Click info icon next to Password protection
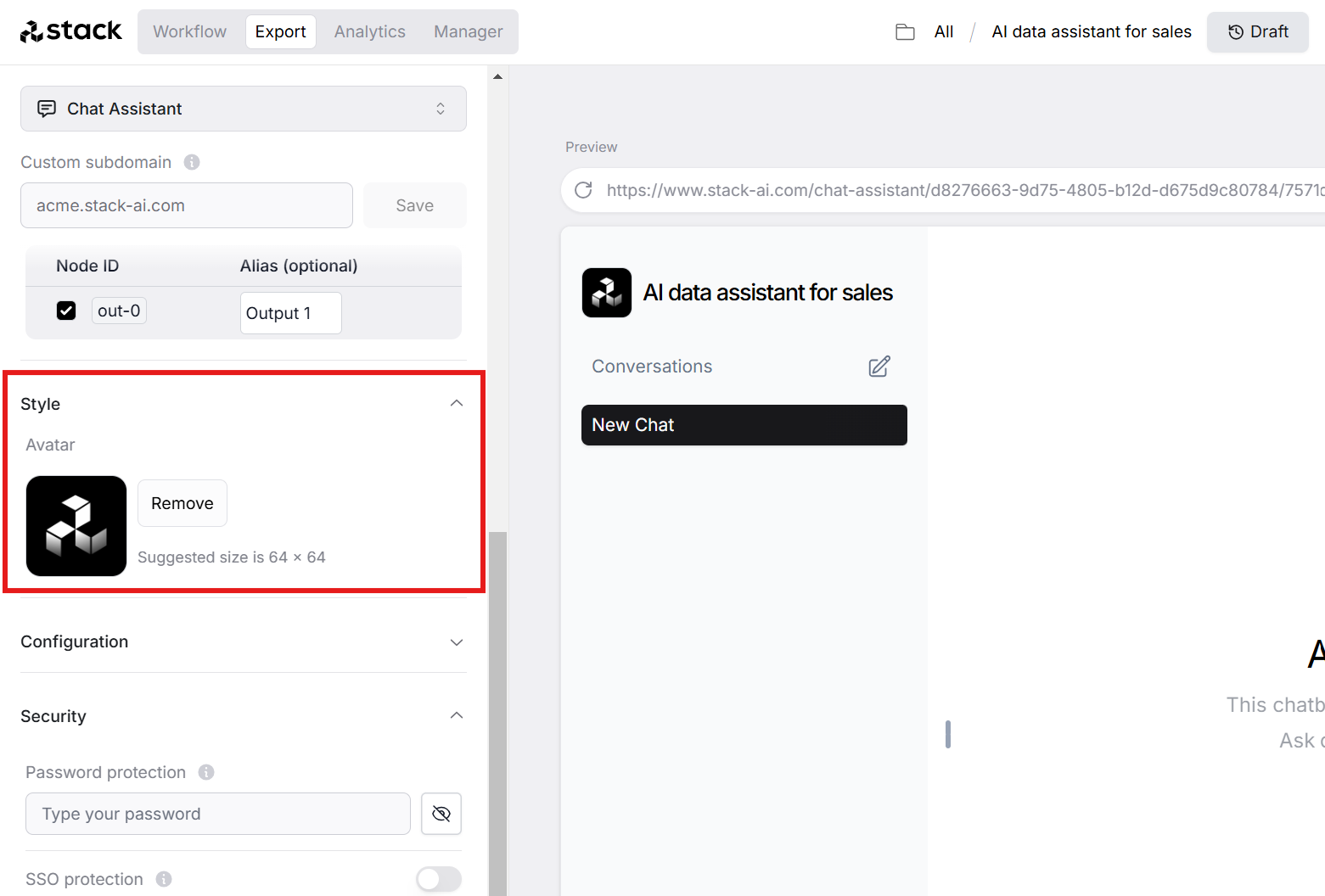The width and height of the screenshot is (1325, 896). pyautogui.click(x=206, y=772)
